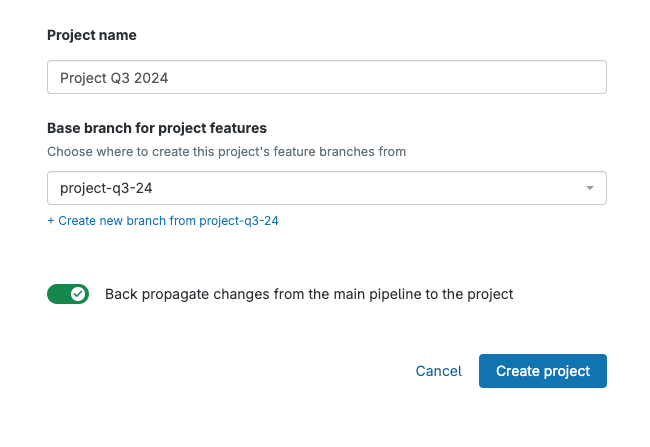Click the checkmark icon inside the toggle
650x447 pixels.
point(78,294)
